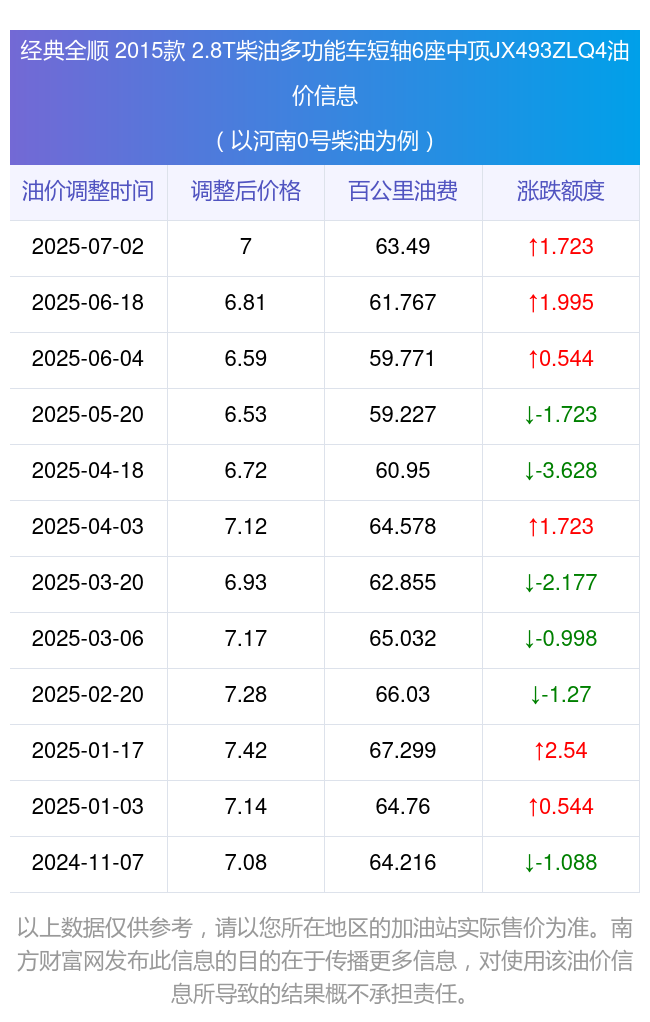The image size is (650, 1022).
Task: Select the 2024-11-07 date cell
Action: point(88,862)
